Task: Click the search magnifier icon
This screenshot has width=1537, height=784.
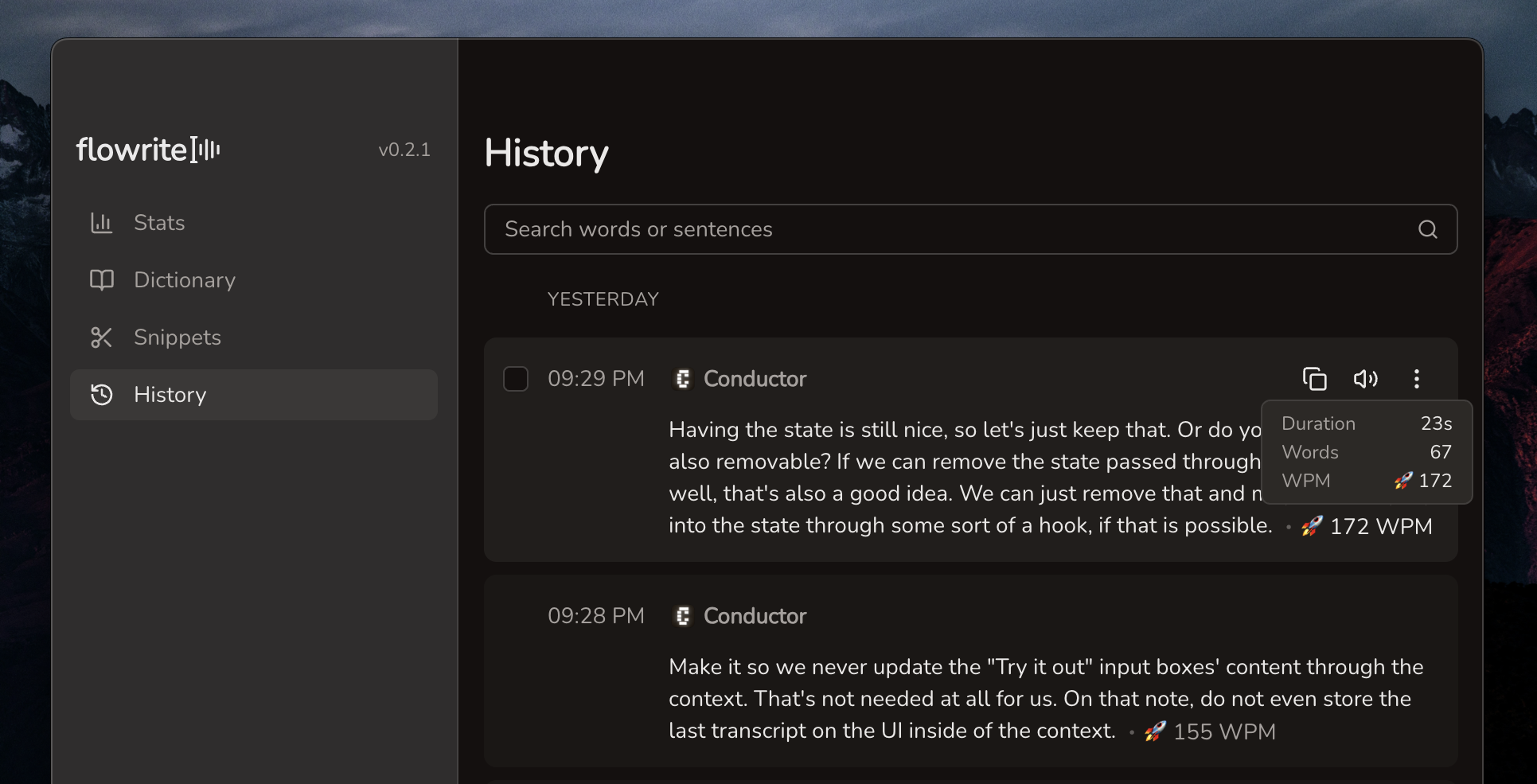Action: [1428, 229]
